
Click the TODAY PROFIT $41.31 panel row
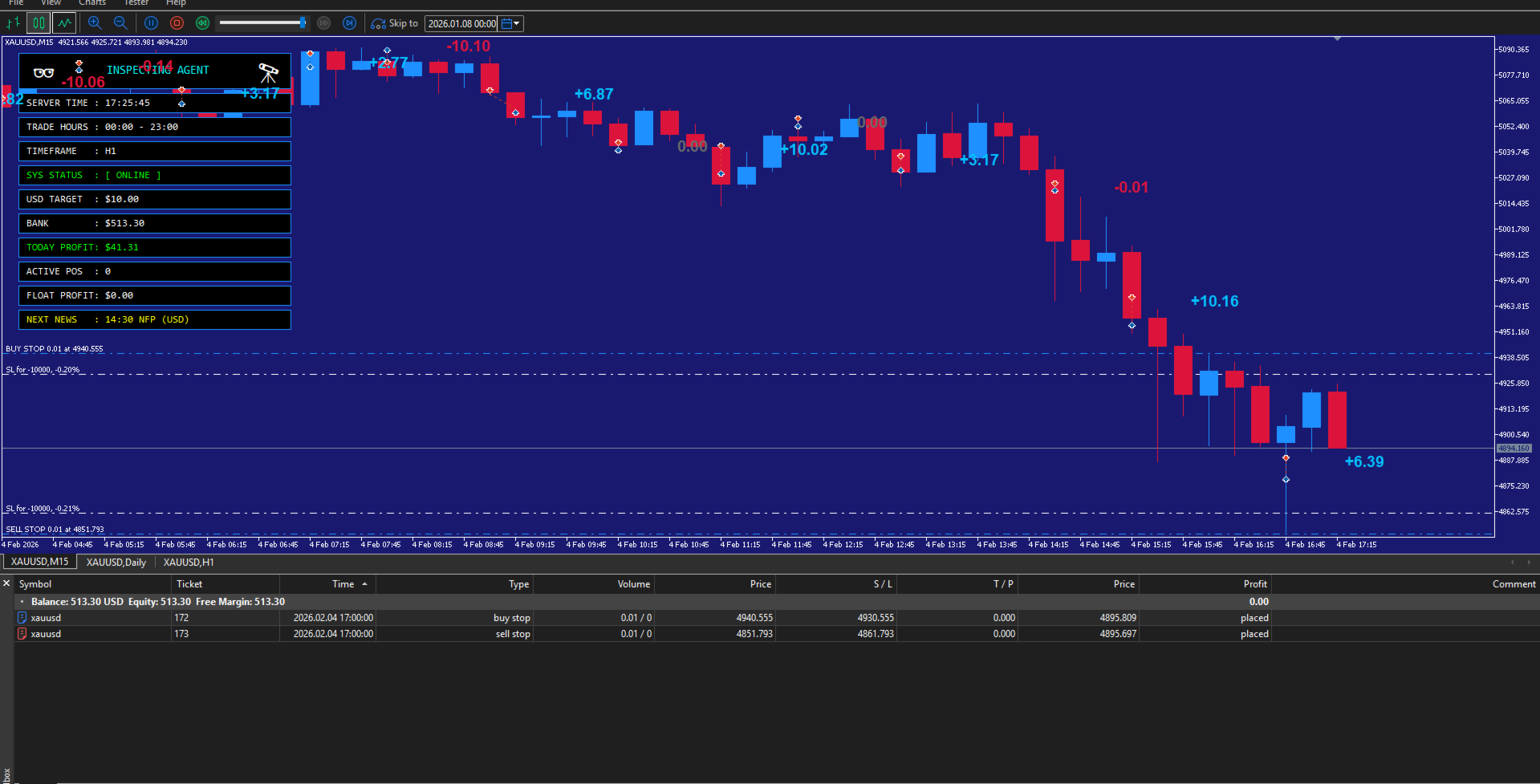155,247
